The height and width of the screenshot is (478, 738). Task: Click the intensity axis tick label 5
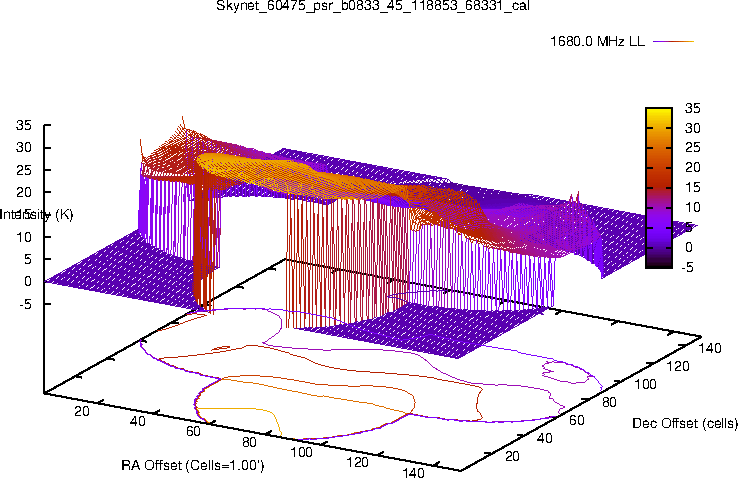27,259
